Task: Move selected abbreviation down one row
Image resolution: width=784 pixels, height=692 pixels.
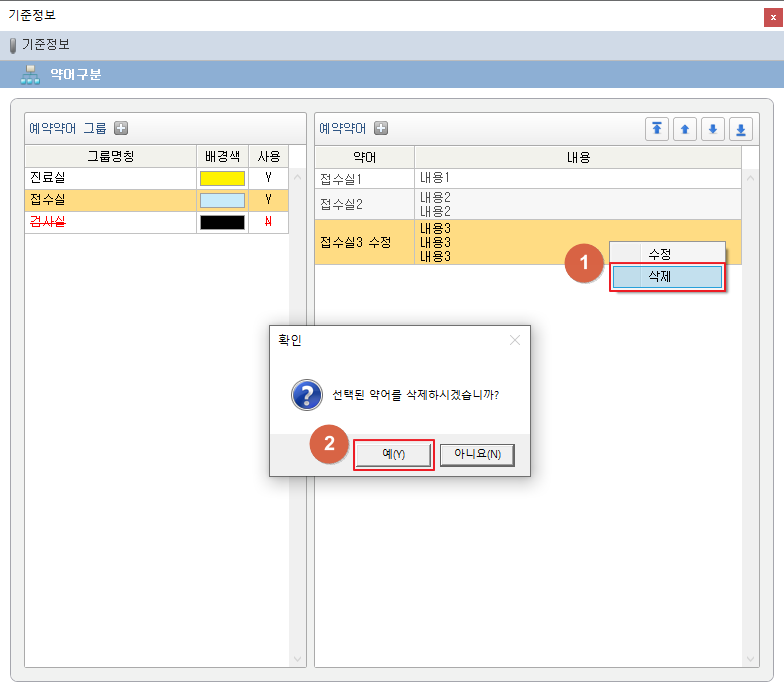Action: [x=713, y=129]
